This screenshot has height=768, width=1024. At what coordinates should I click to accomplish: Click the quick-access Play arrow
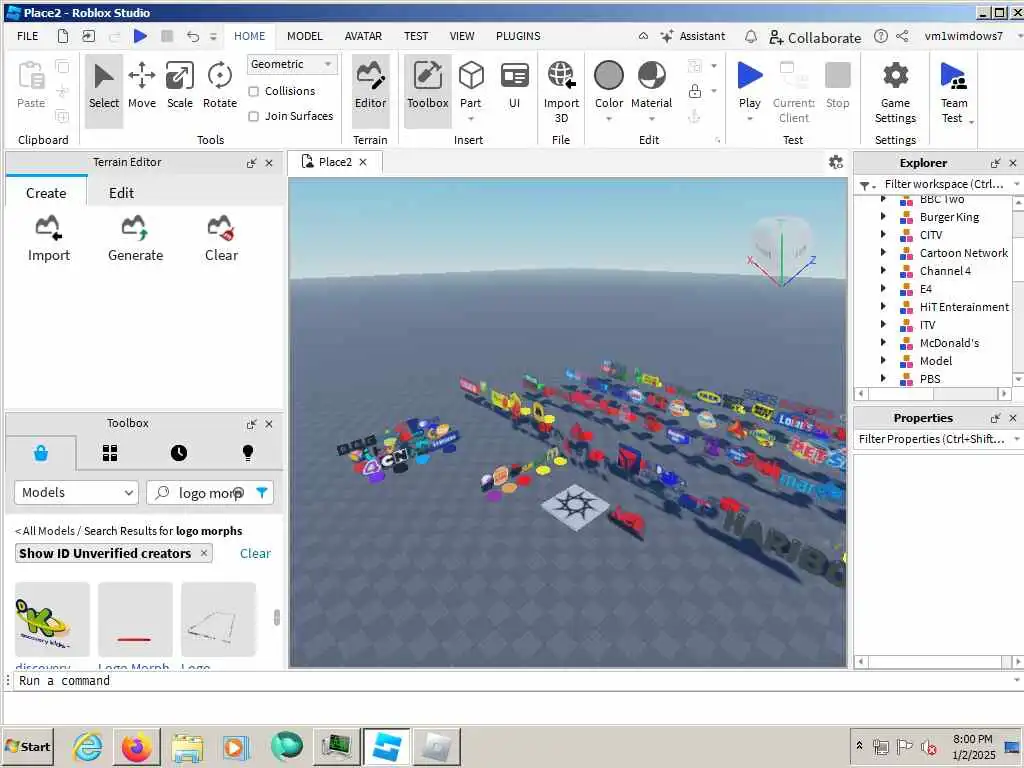[x=140, y=36]
